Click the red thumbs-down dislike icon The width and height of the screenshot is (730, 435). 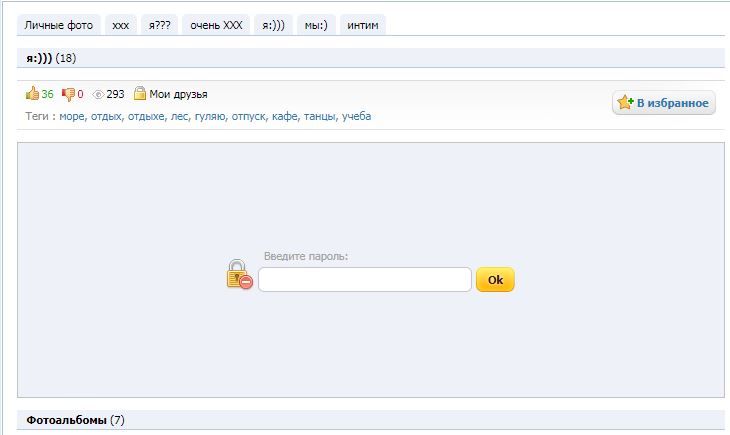coord(68,94)
